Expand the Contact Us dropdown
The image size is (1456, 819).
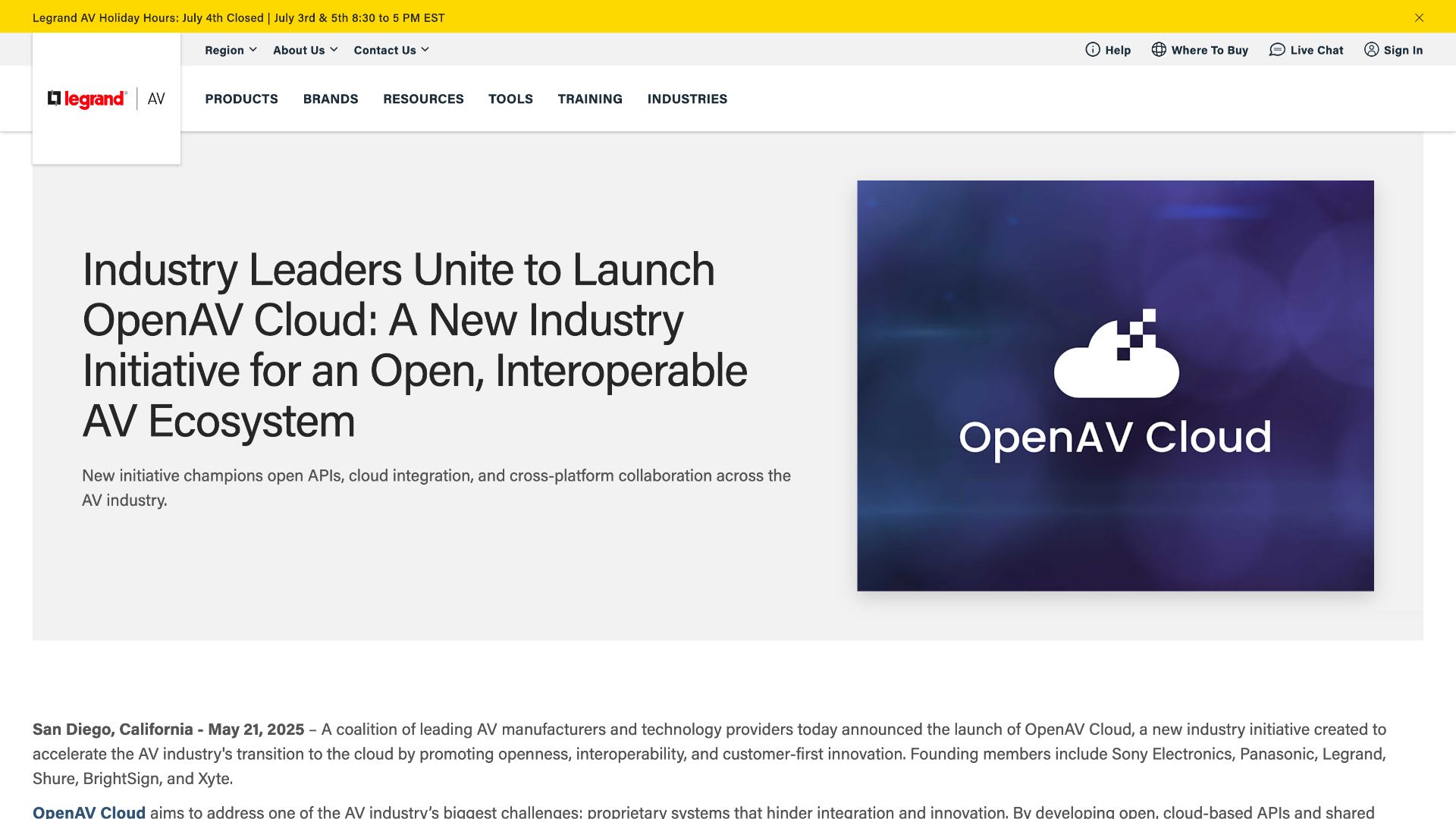tap(391, 50)
